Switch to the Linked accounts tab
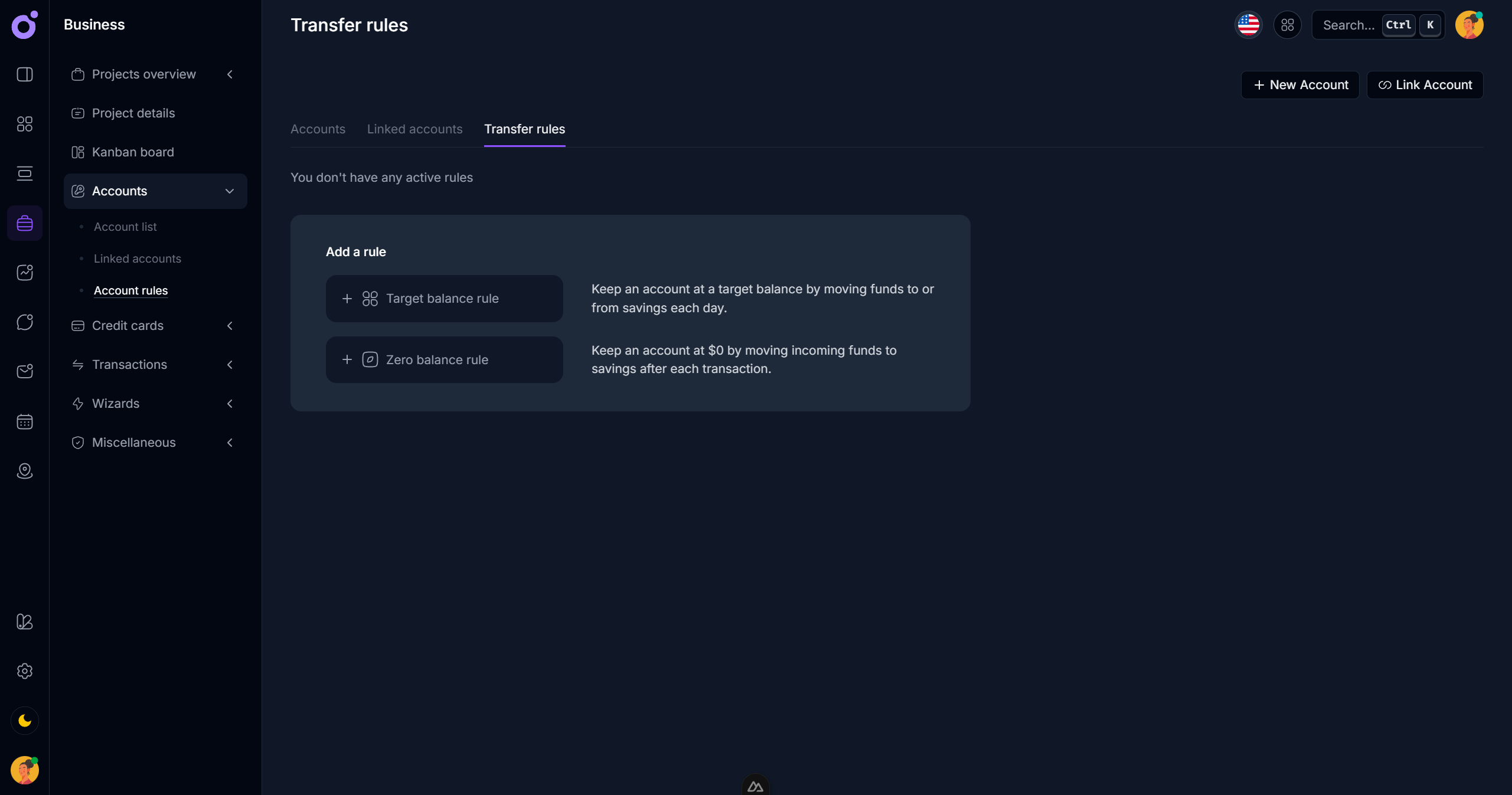Image resolution: width=1512 pixels, height=795 pixels. pos(414,129)
